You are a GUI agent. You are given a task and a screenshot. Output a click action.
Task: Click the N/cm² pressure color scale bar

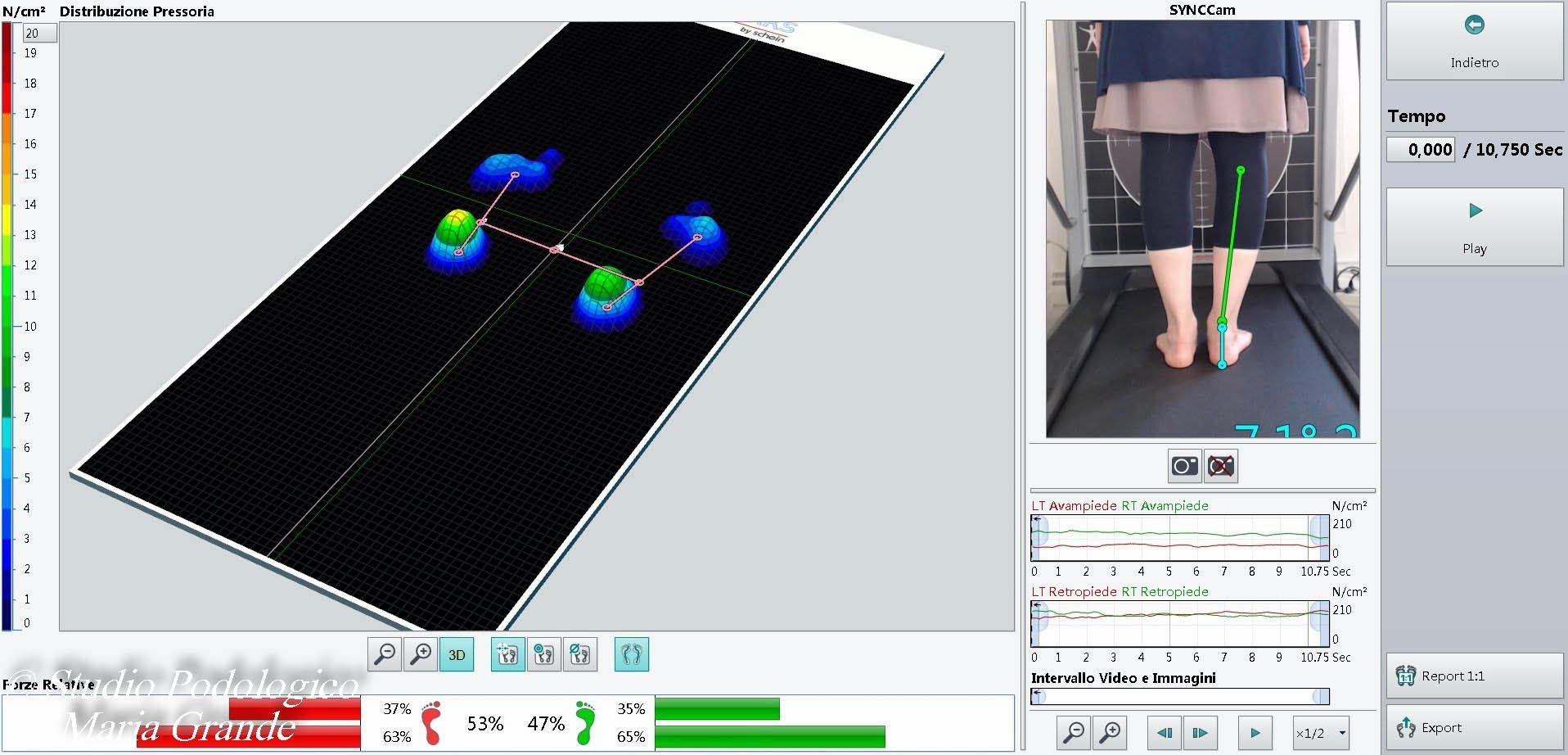[7, 327]
